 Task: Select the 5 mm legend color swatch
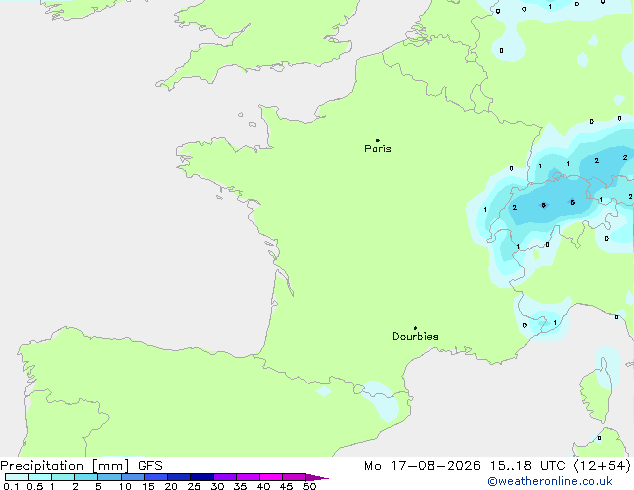click(109, 477)
